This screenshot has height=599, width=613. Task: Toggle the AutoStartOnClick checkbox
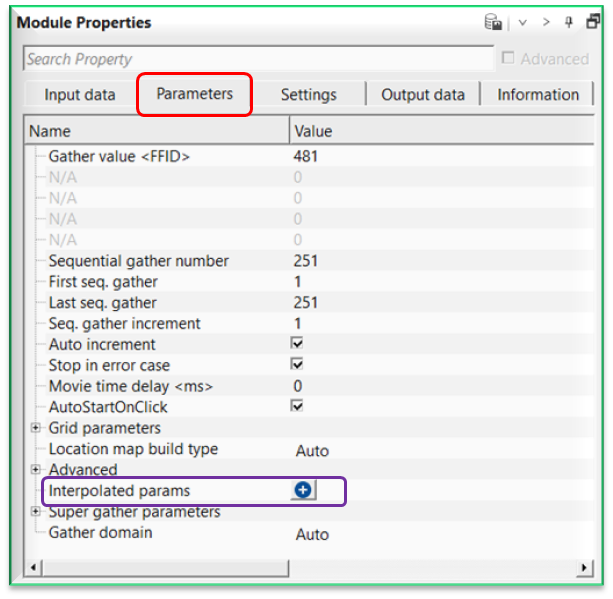(296, 406)
